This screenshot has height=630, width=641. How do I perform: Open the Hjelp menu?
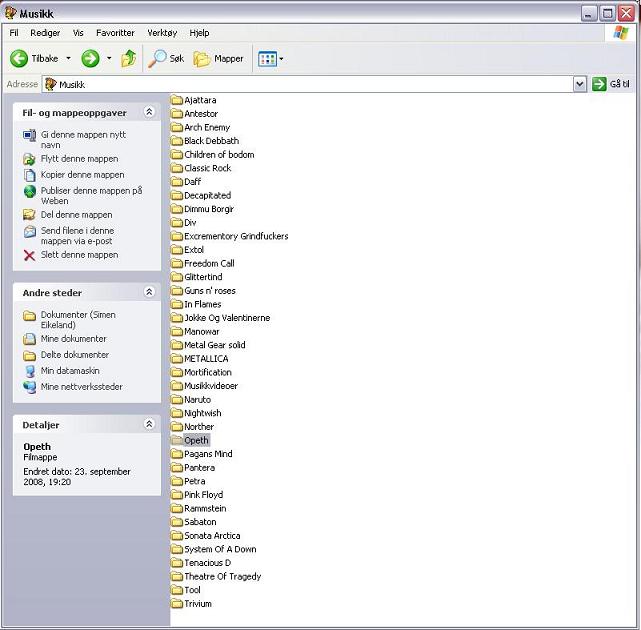coord(199,33)
